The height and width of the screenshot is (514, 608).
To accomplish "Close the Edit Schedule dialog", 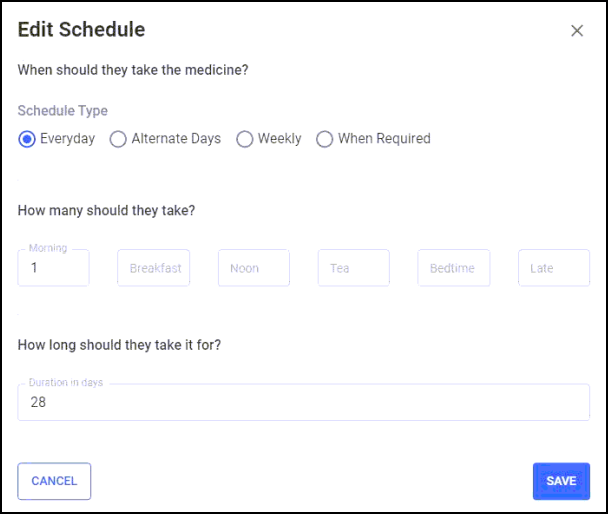I will click(x=577, y=31).
